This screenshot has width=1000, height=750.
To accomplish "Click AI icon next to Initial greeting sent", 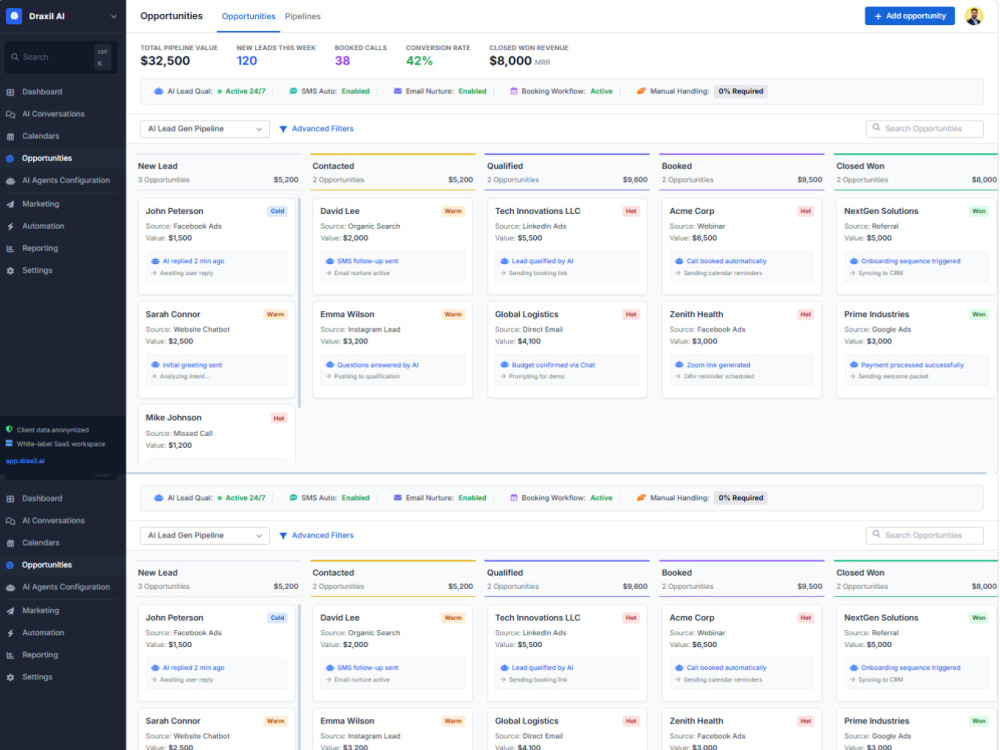I will (x=155, y=365).
